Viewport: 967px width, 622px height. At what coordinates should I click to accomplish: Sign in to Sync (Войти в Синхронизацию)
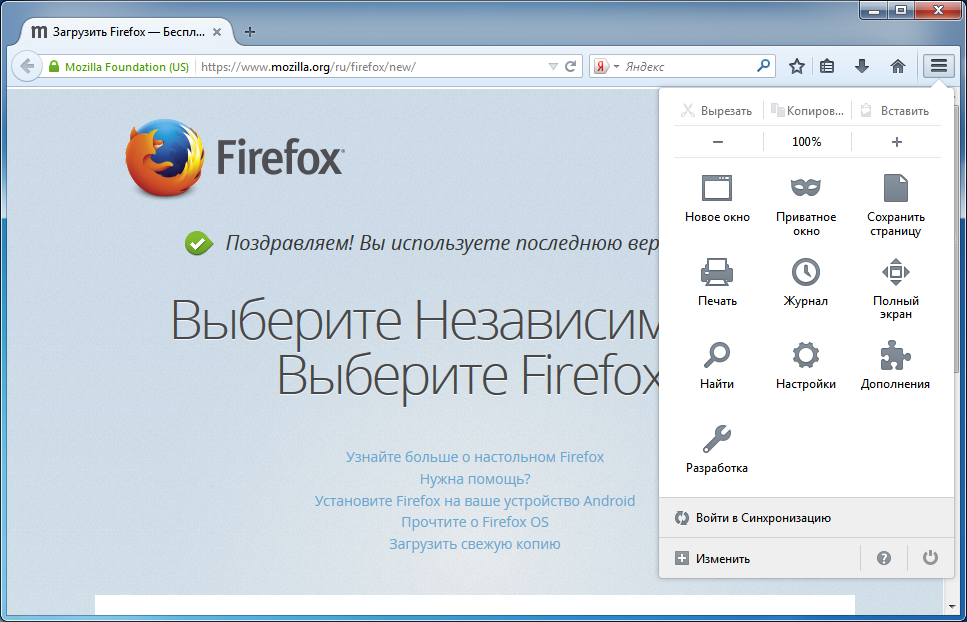point(807,518)
